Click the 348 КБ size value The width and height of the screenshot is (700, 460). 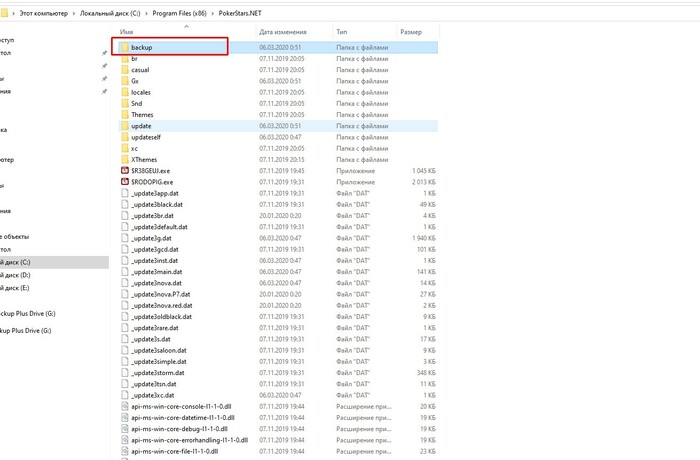[x=426, y=372]
